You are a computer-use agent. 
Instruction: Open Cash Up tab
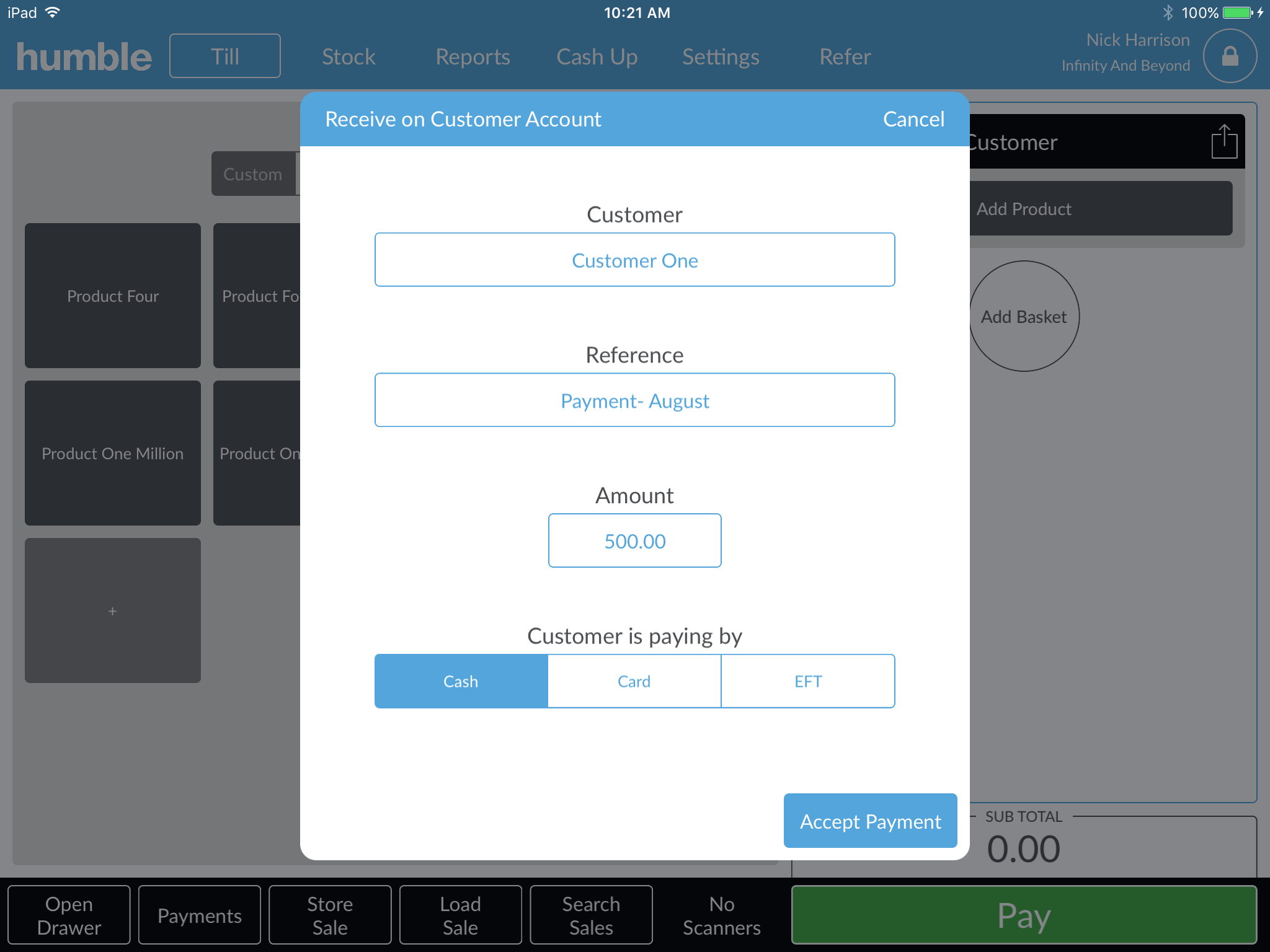point(597,56)
